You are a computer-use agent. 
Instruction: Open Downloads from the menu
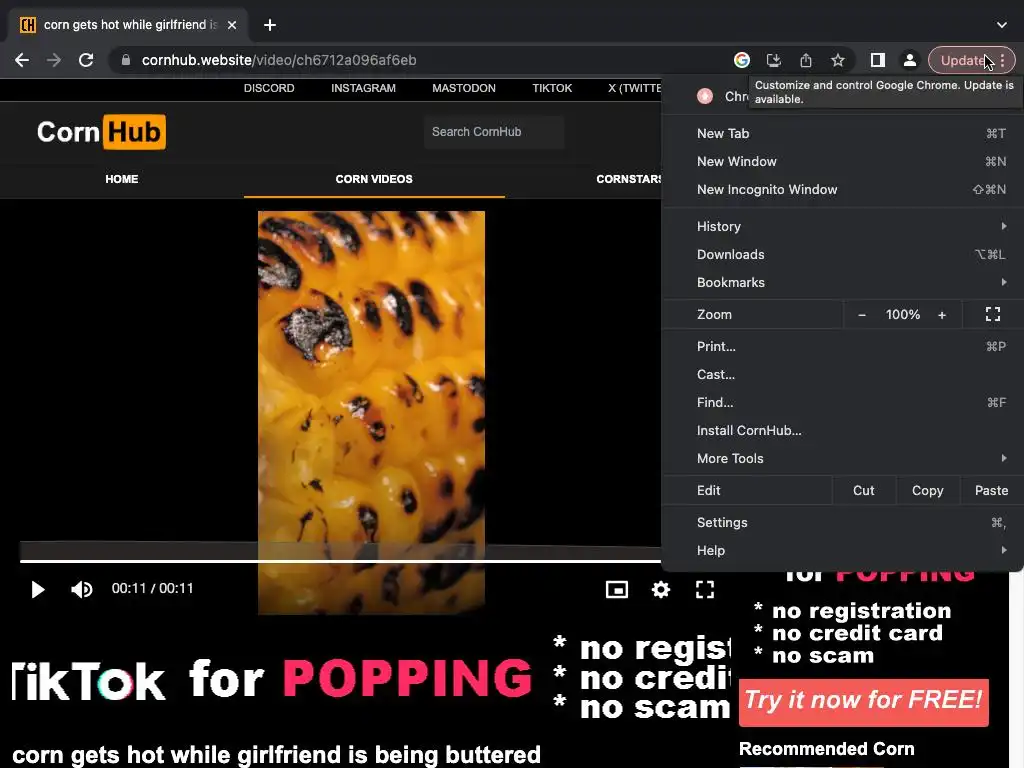click(842, 254)
